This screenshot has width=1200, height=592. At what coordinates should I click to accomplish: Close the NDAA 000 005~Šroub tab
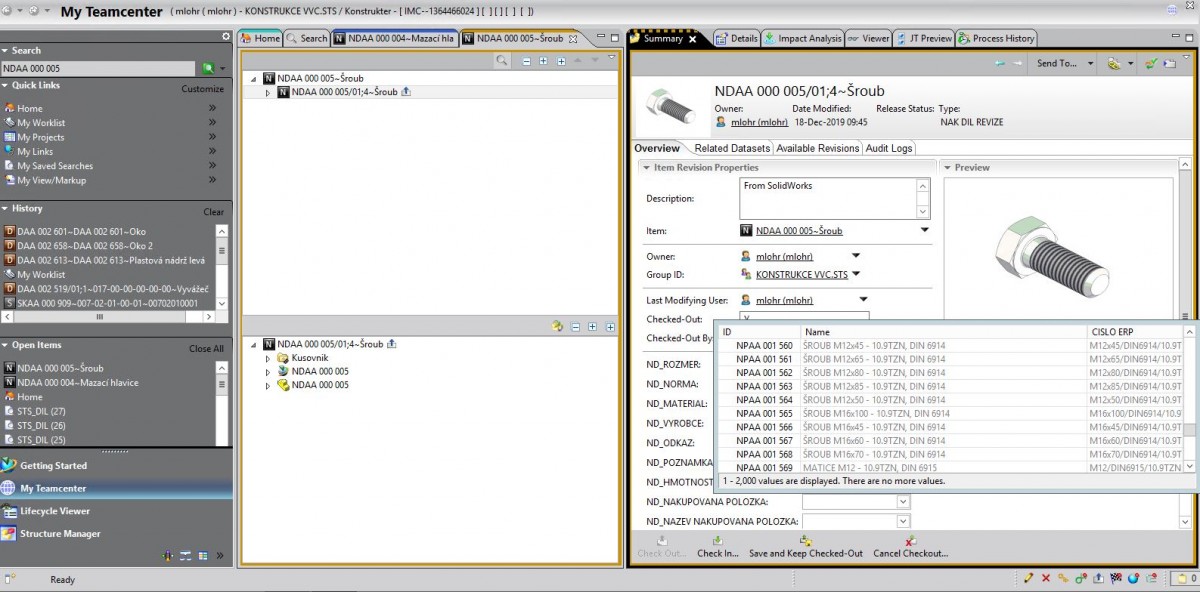click(x=573, y=39)
